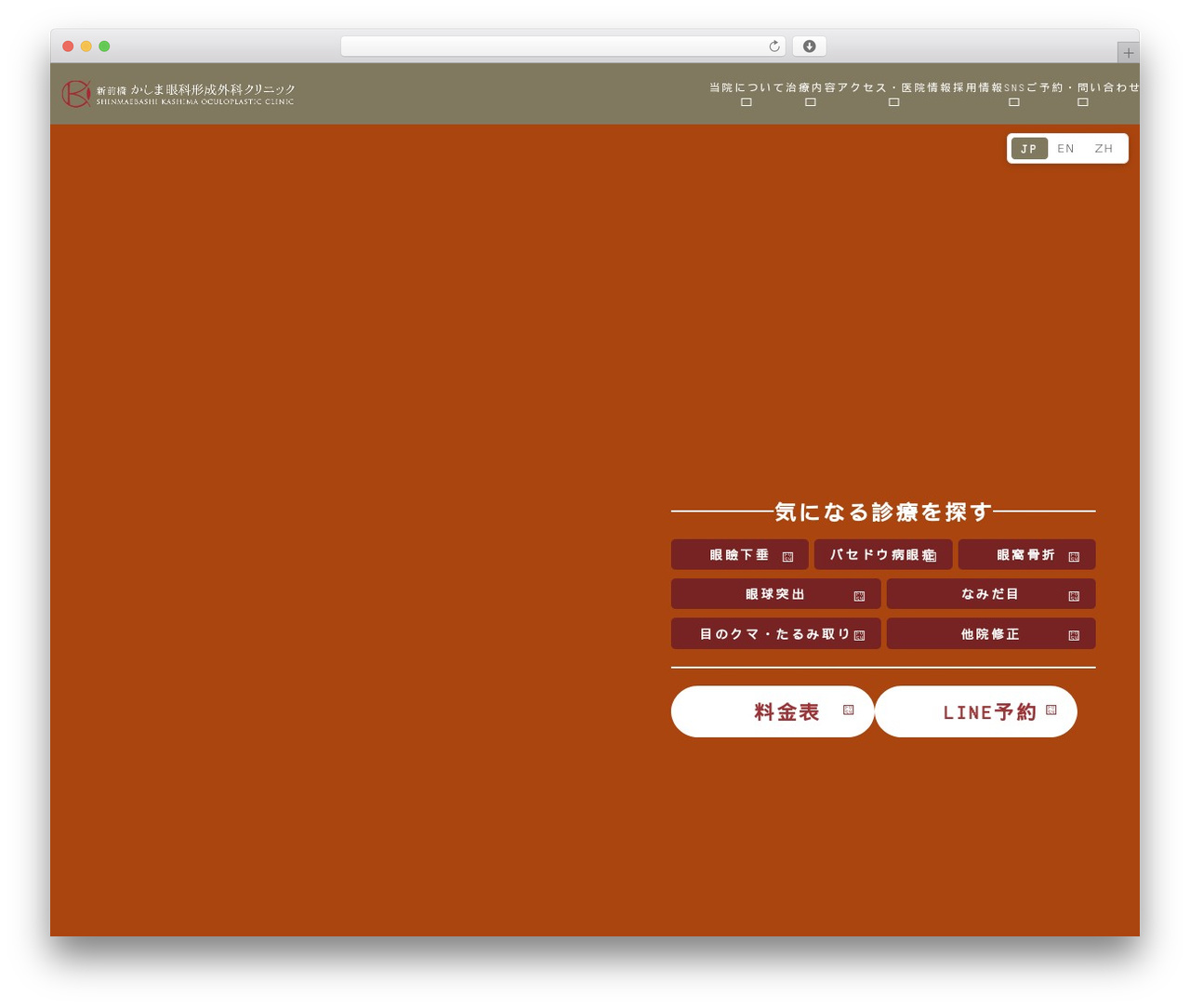Click arrow icon on 他院修正 button
This screenshot has width=1190, height=1008.
click(x=1074, y=636)
